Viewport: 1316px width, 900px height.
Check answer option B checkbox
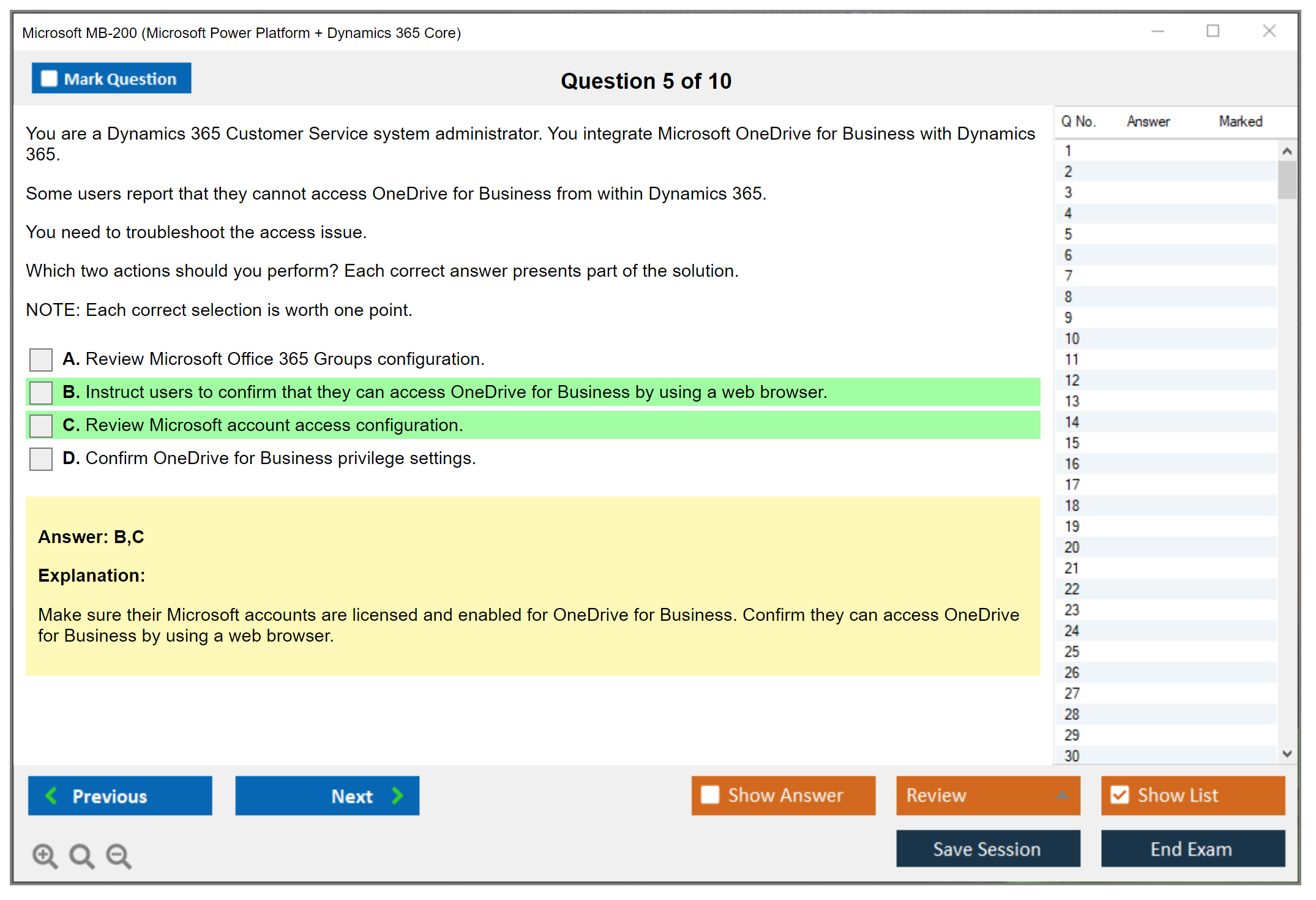(x=41, y=392)
